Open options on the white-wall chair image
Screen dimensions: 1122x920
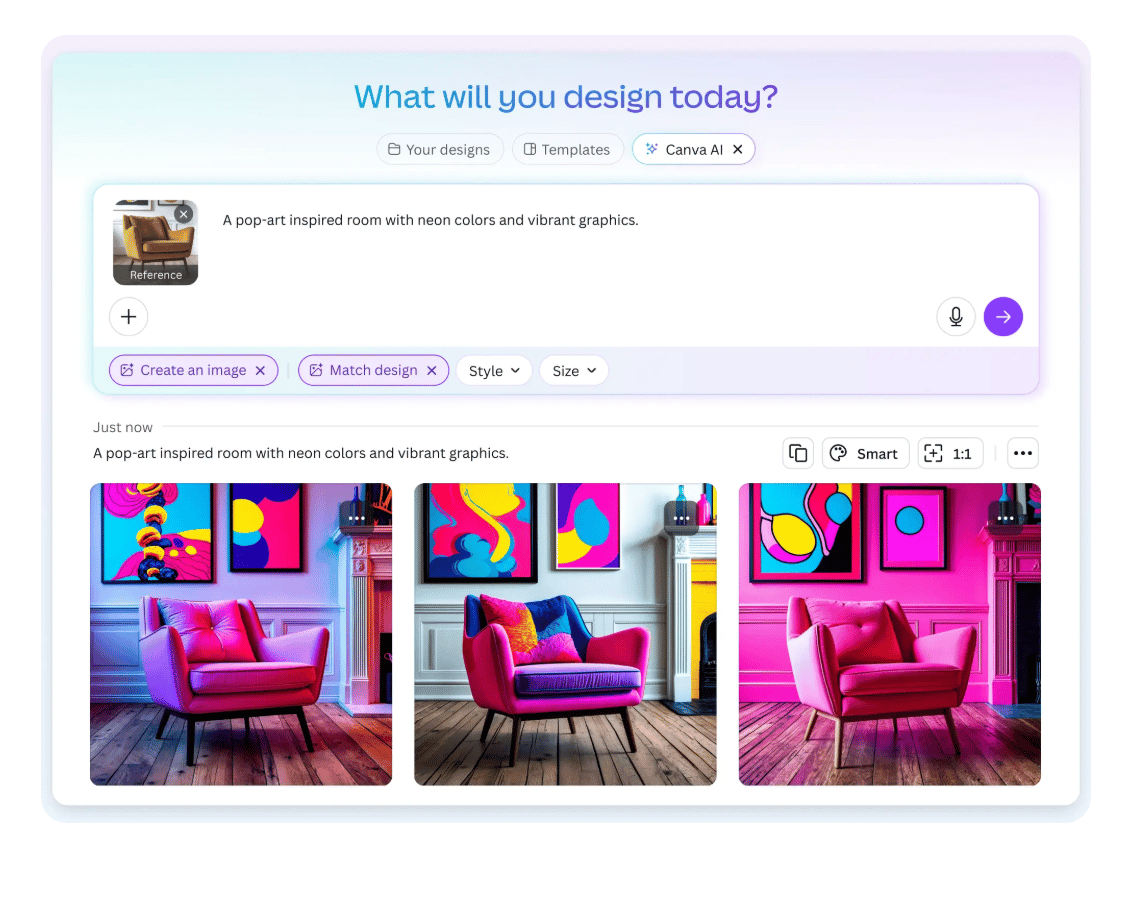681,519
